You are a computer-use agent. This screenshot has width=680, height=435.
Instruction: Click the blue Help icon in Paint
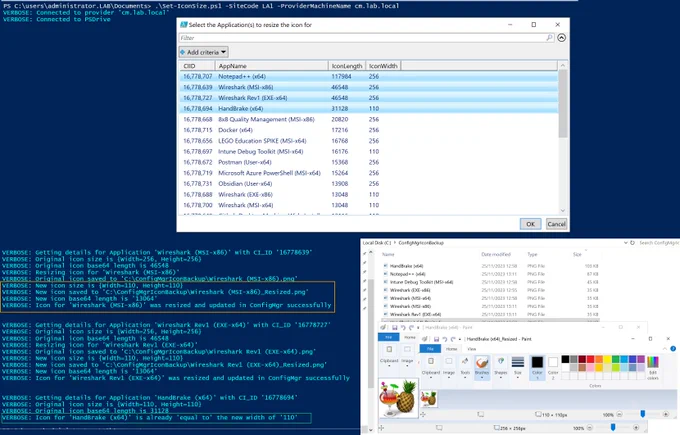pyautogui.click(x=673, y=349)
